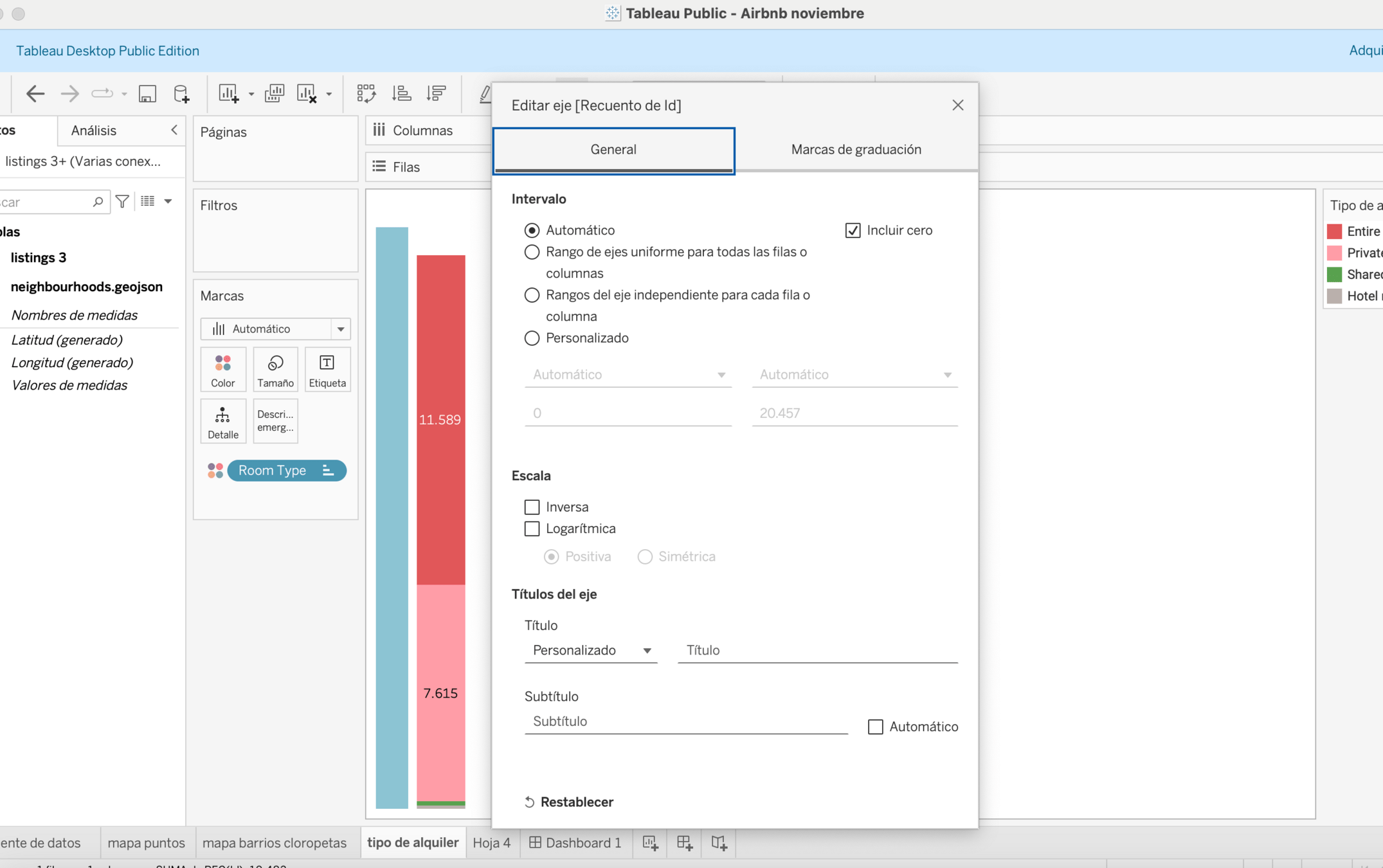Click the sort ascending toolbar icon
Viewport: 1383px width, 868px height.
tap(402, 94)
